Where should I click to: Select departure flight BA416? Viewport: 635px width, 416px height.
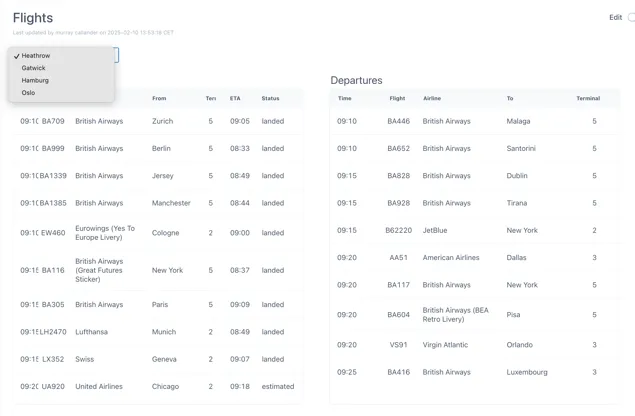point(398,372)
